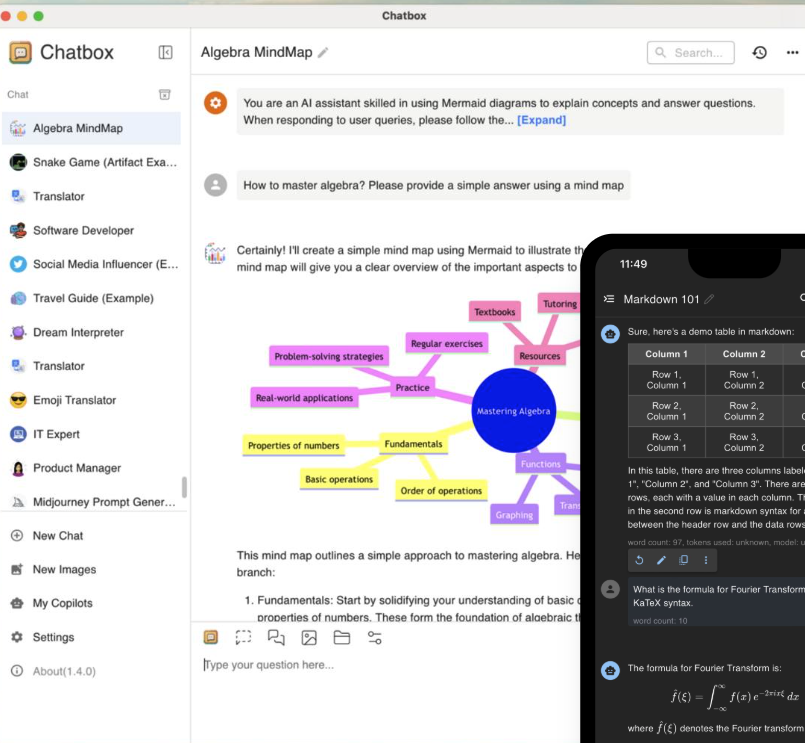Open the Emoji Translator chat
805x743 pixels.
coord(91,400)
